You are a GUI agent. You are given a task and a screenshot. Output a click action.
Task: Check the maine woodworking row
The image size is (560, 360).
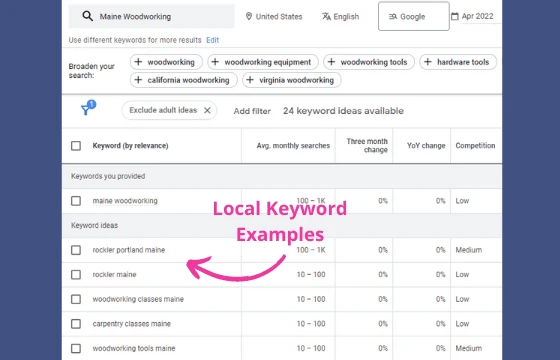point(76,201)
